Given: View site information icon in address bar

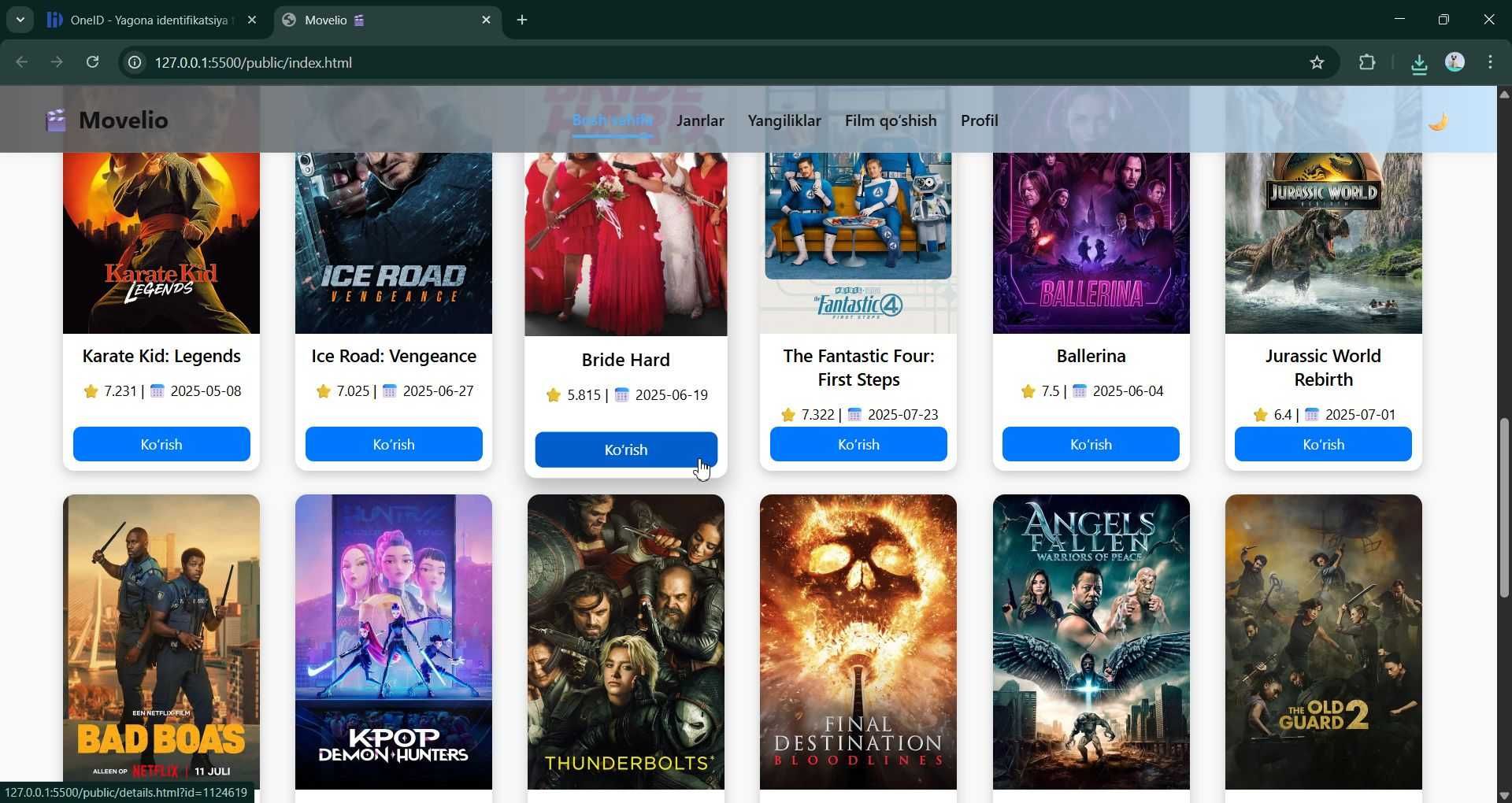Looking at the screenshot, I should [x=135, y=63].
